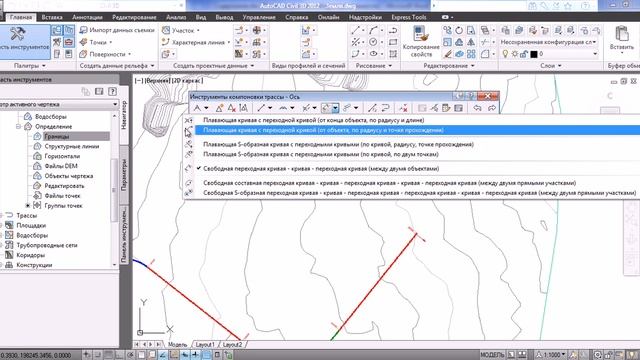640x360 pixels.
Task: Open the Точки dropdown button
Action: [96, 42]
